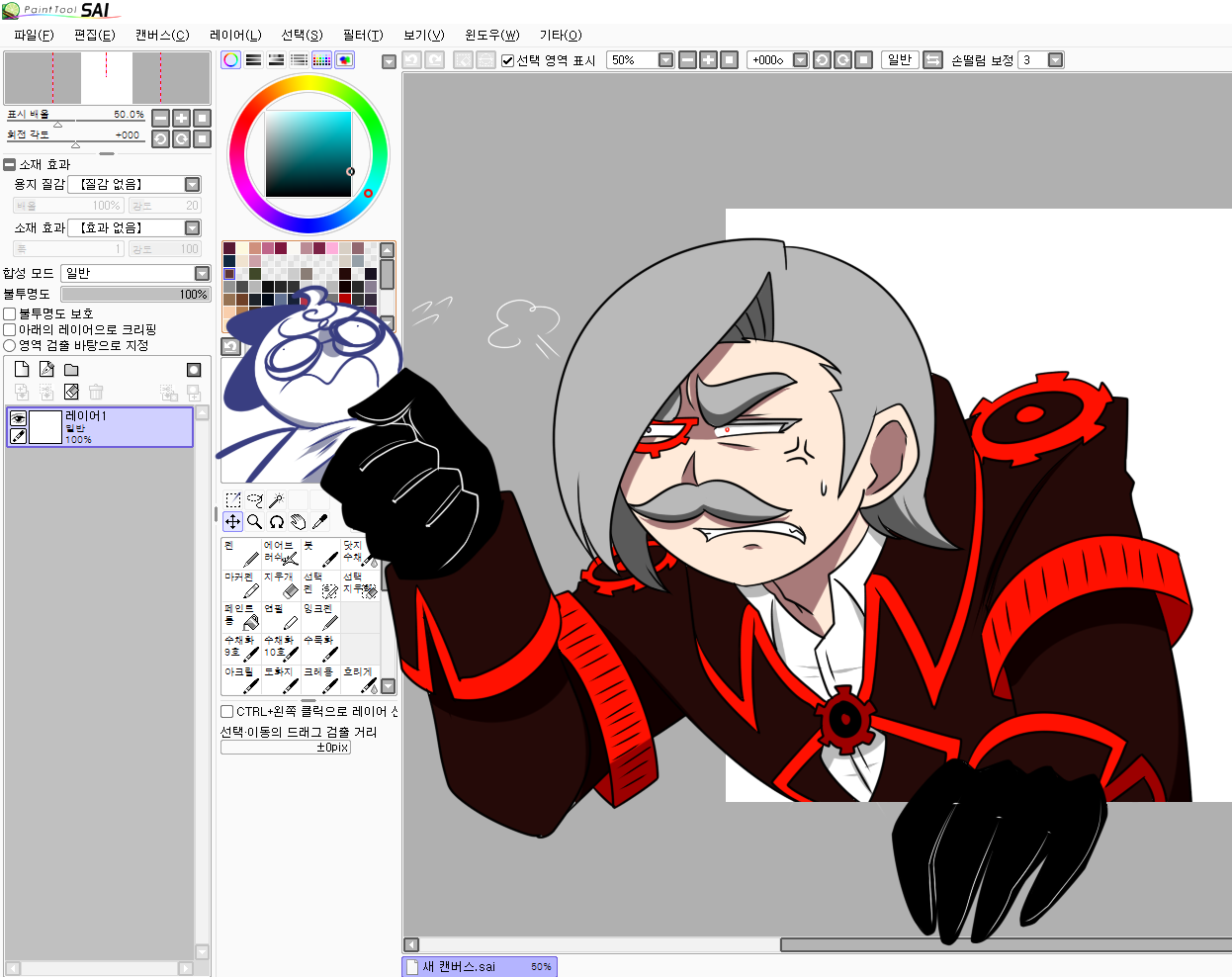The image size is (1232, 977).
Task: Click the navigator preview thumbnail
Action: (108, 78)
